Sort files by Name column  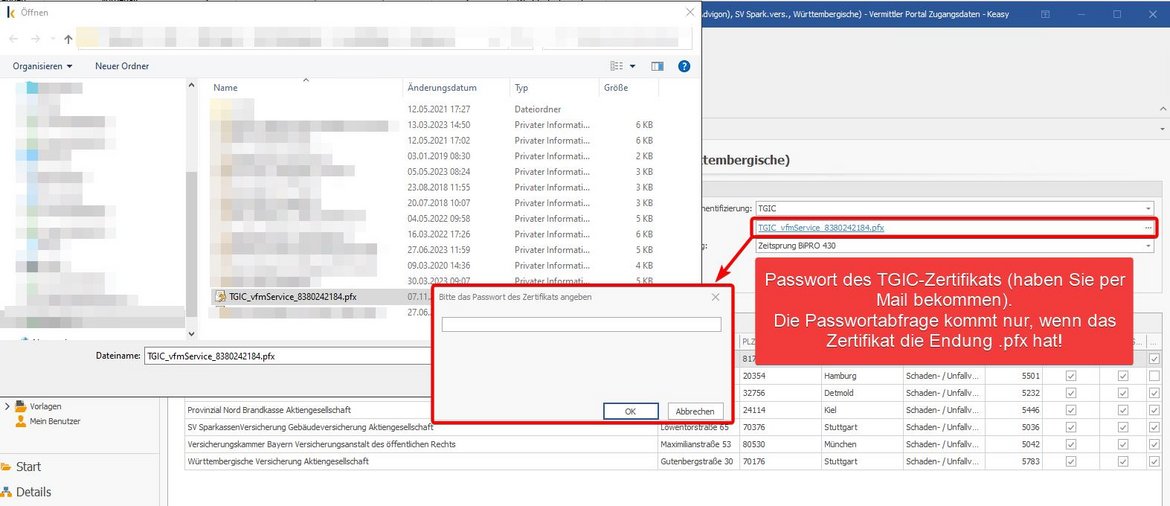[305, 87]
